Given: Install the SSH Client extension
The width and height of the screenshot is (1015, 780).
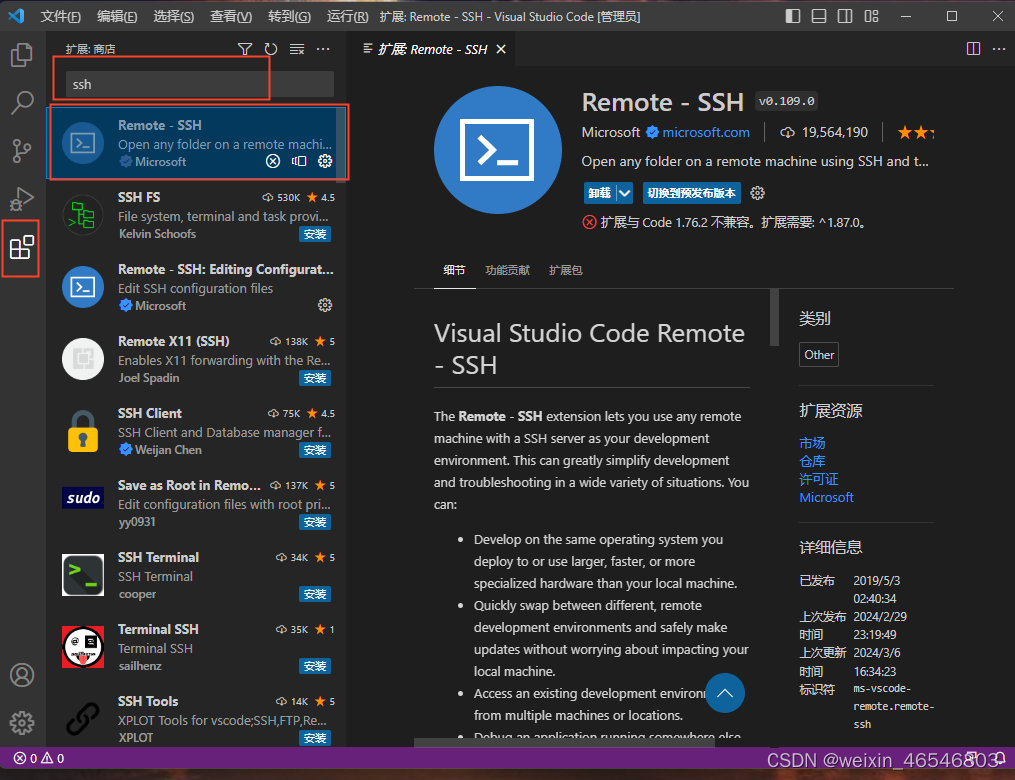Looking at the screenshot, I should (x=315, y=450).
